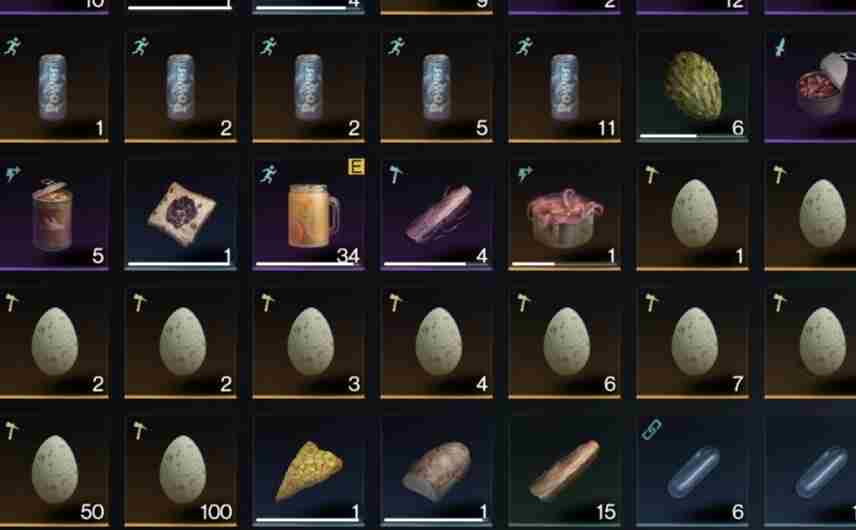The width and height of the screenshot is (856, 530).
Task: Click the egg stack of 3
Action: click(309, 343)
